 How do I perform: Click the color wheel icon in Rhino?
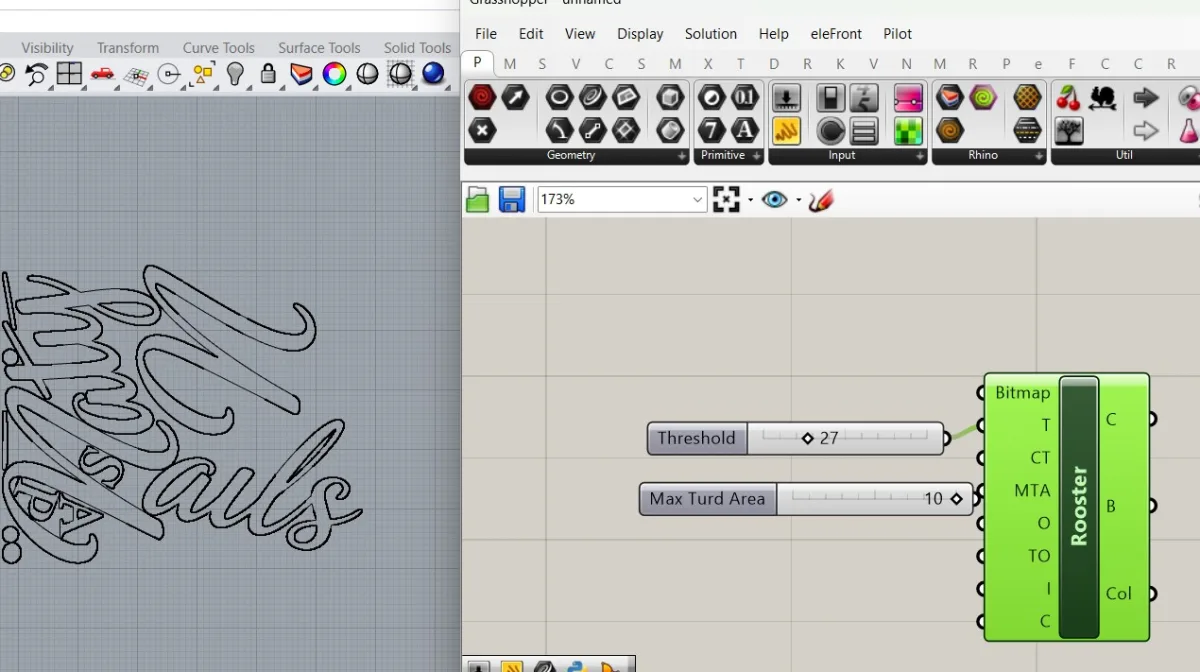334,74
